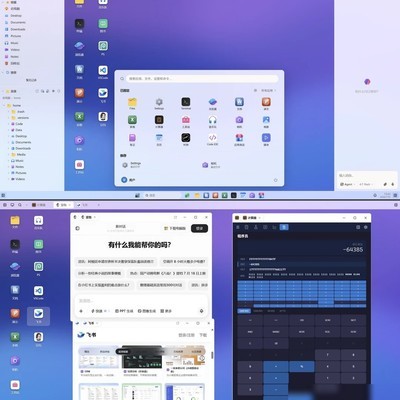This screenshot has width=400, height=400.
Task: Open recommended Settings entry in the launcher
Action: pyautogui.click(x=132, y=165)
